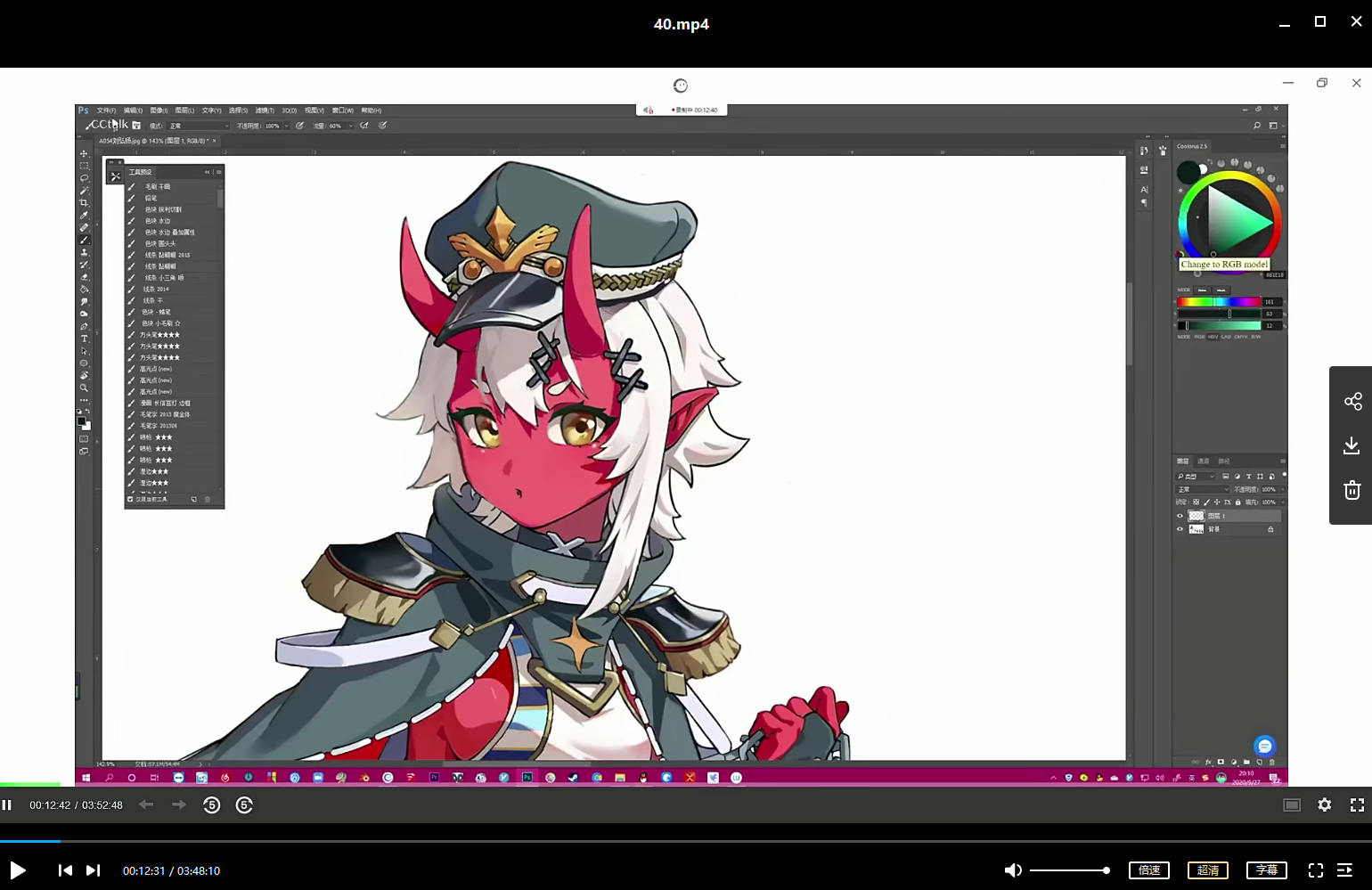Click the blue chat bubble icon
This screenshot has height=890, width=1372.
coord(1264,746)
